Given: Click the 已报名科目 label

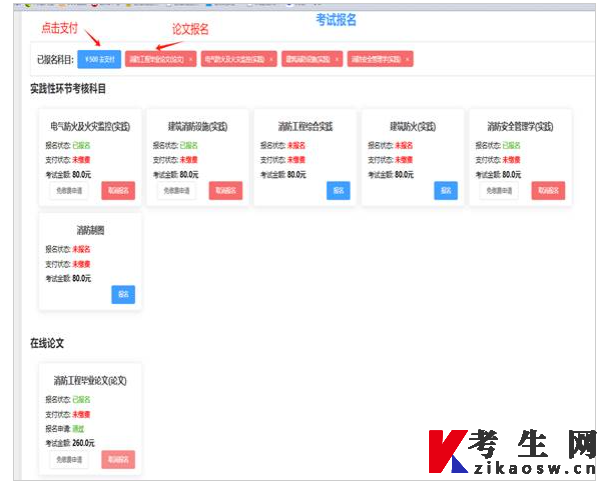Looking at the screenshot, I should tap(55, 60).
